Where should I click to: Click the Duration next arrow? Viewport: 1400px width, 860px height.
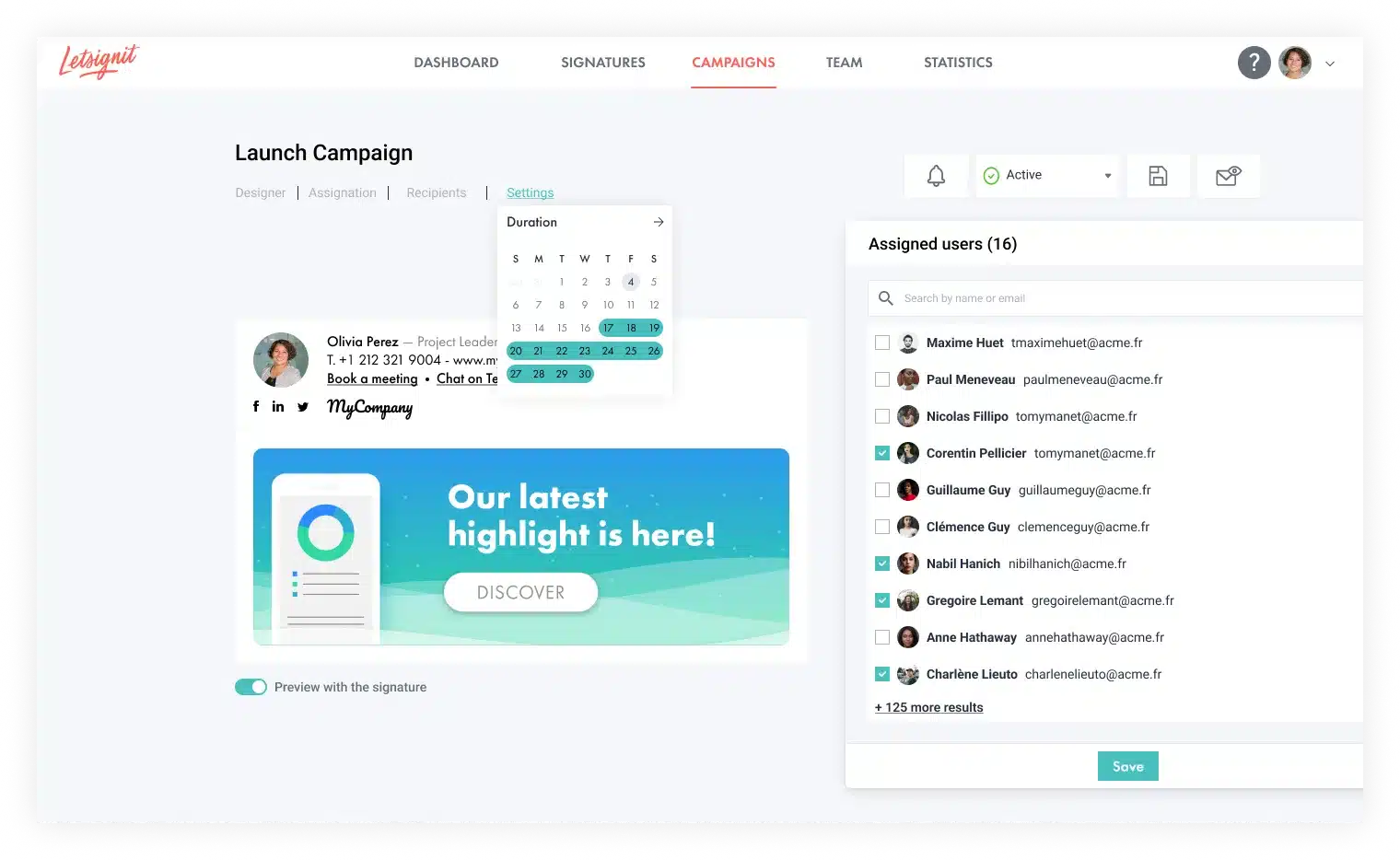659,222
